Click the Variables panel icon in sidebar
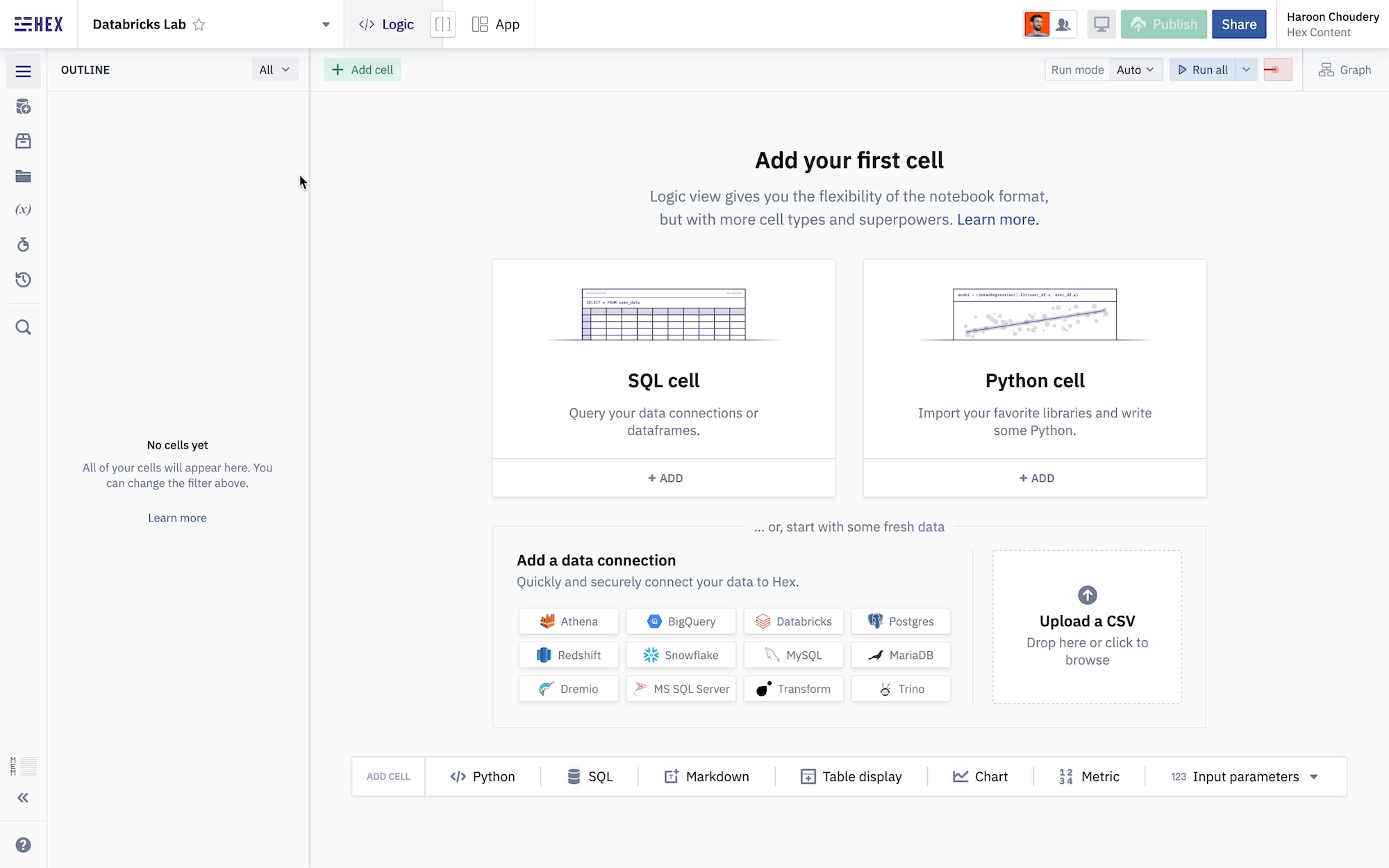Image resolution: width=1389 pixels, height=868 pixels. tap(23, 210)
